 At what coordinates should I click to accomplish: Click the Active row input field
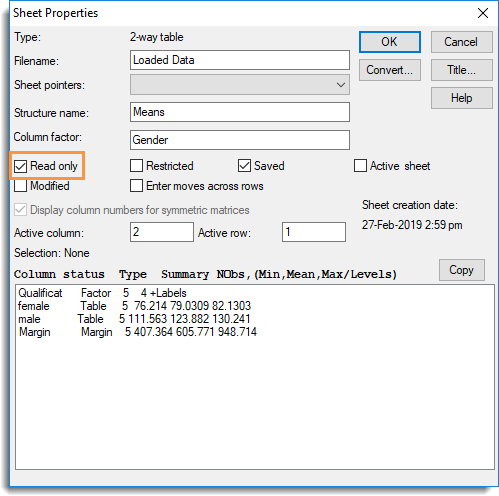pos(314,232)
